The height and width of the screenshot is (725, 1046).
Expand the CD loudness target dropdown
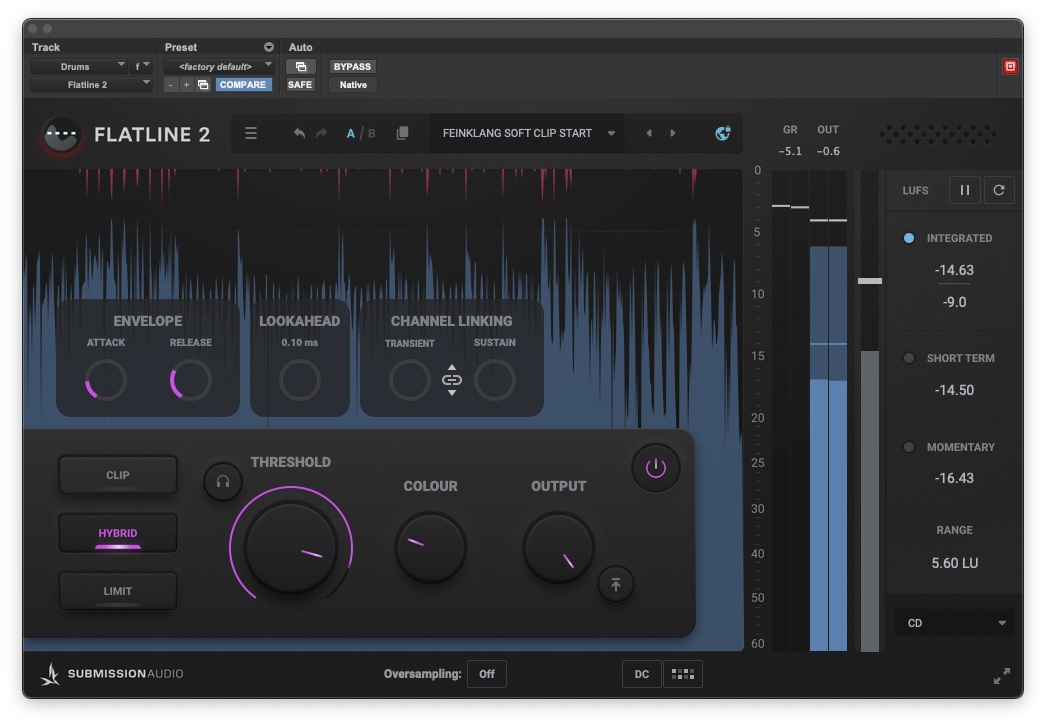(954, 623)
